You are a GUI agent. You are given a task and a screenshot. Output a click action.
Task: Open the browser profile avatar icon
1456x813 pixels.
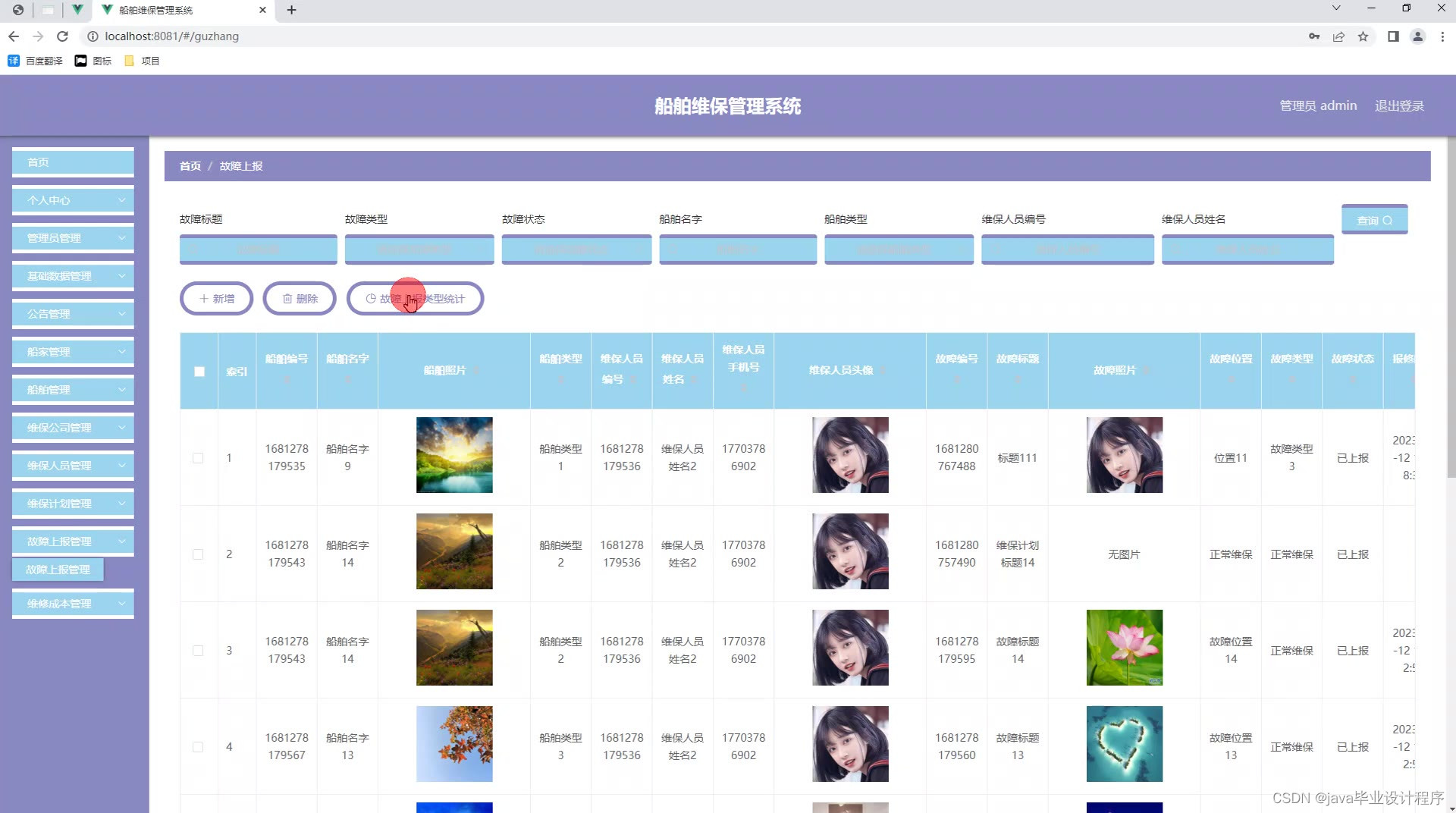pos(1417,36)
